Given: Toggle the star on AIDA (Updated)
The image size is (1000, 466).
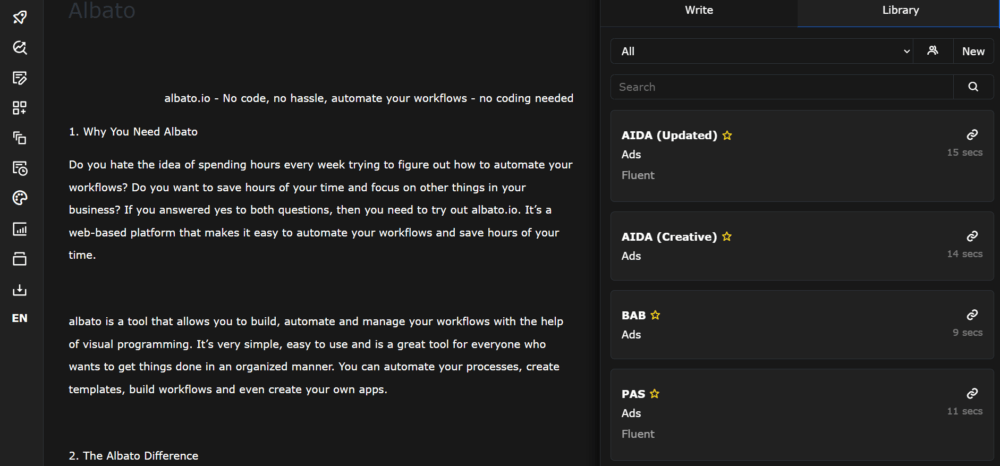Looking at the screenshot, I should [x=727, y=136].
